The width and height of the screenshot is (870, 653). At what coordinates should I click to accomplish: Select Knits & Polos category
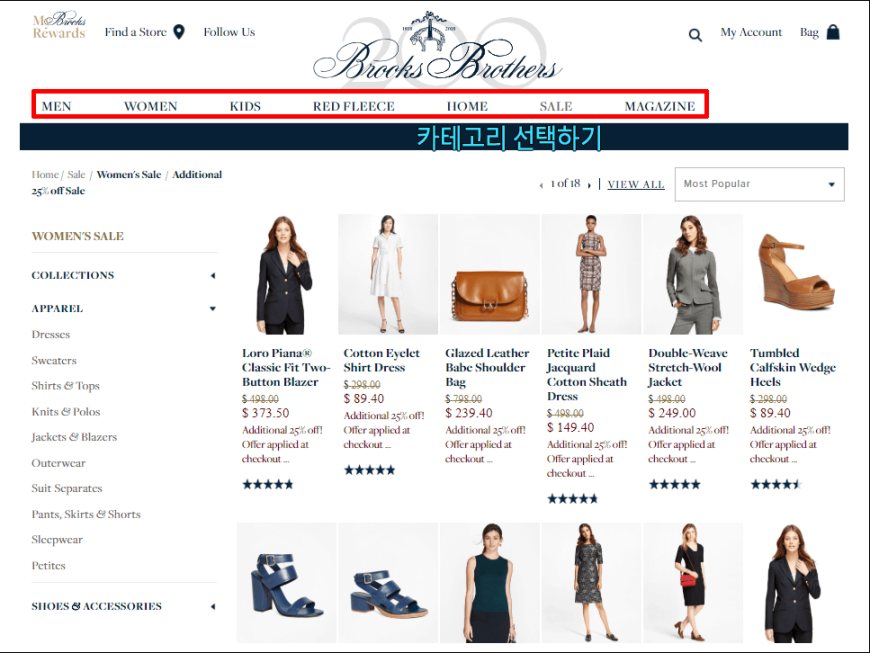point(66,412)
